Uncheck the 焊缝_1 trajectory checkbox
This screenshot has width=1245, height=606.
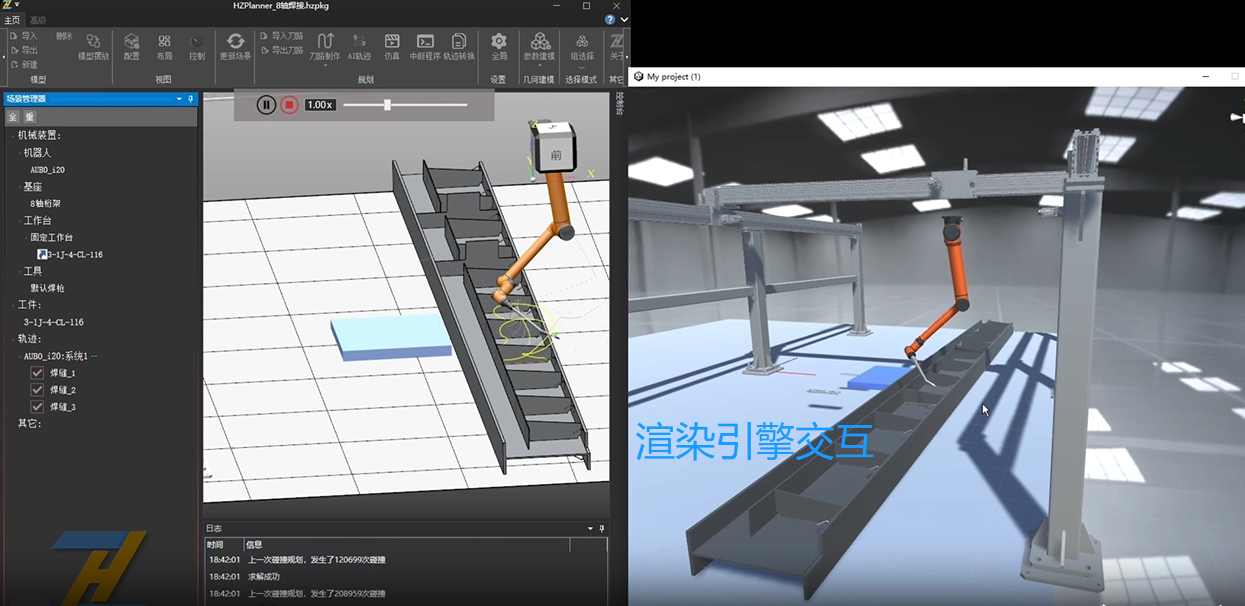[37, 373]
